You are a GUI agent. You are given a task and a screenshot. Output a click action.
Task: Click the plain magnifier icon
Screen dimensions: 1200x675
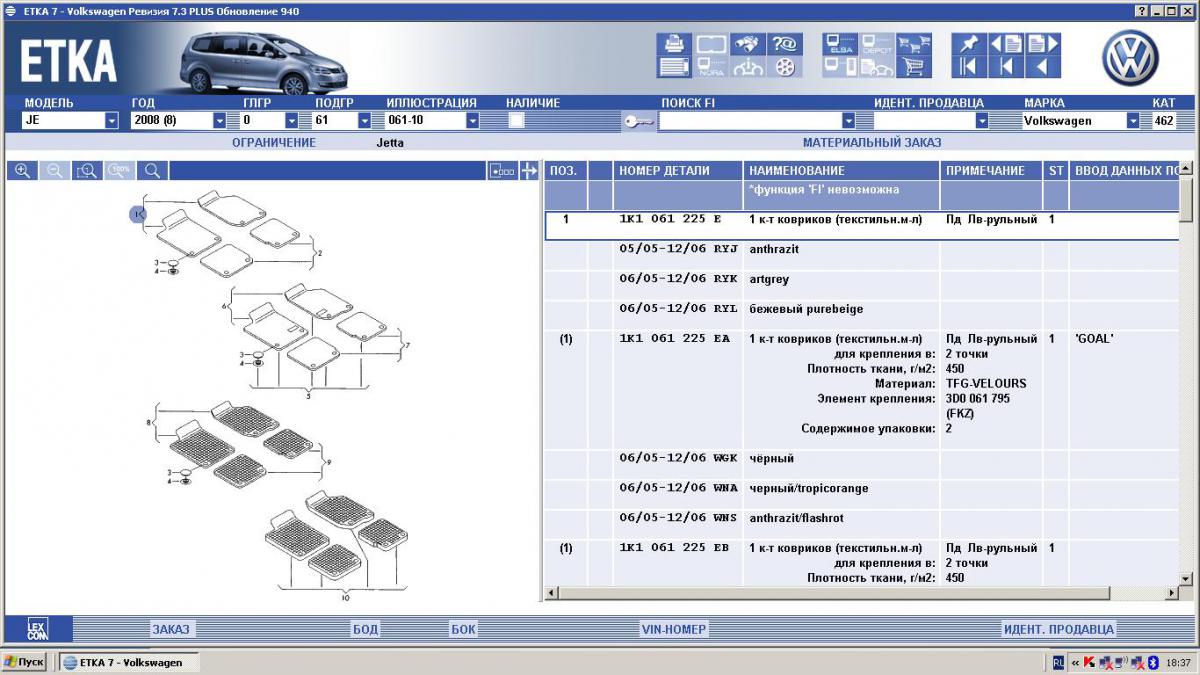click(x=153, y=171)
